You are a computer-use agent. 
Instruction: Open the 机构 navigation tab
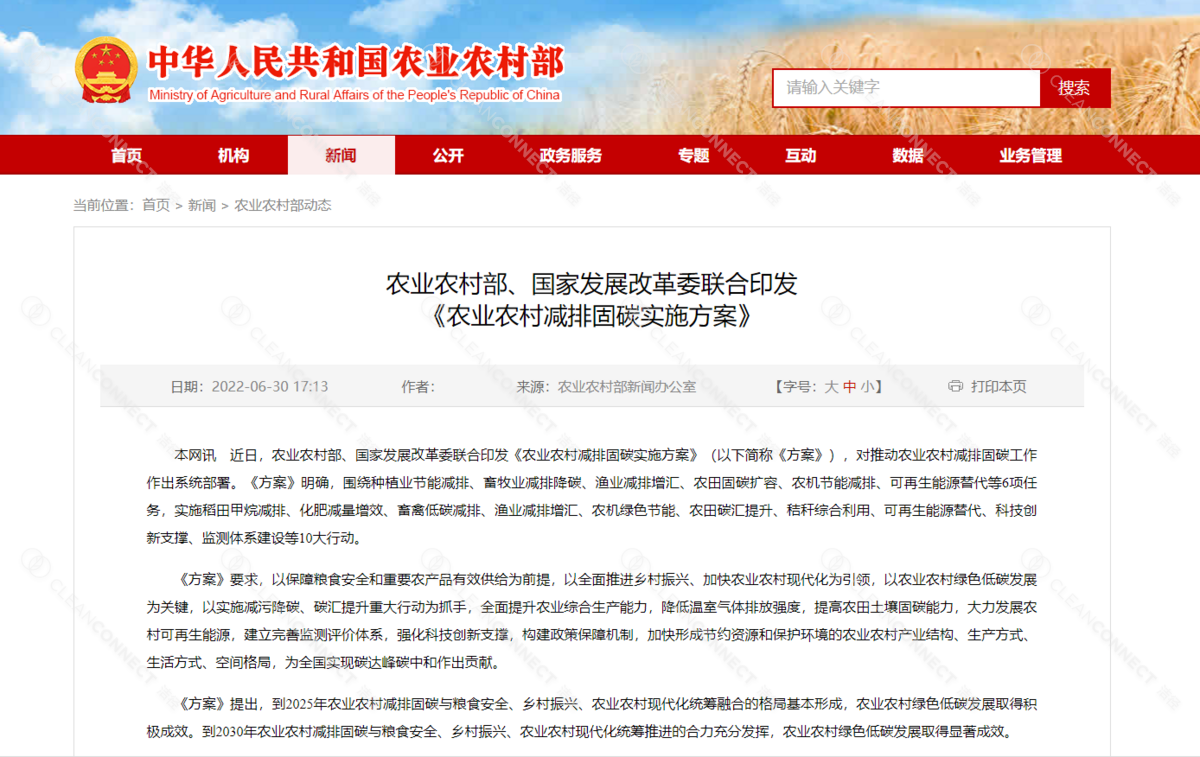click(x=234, y=155)
